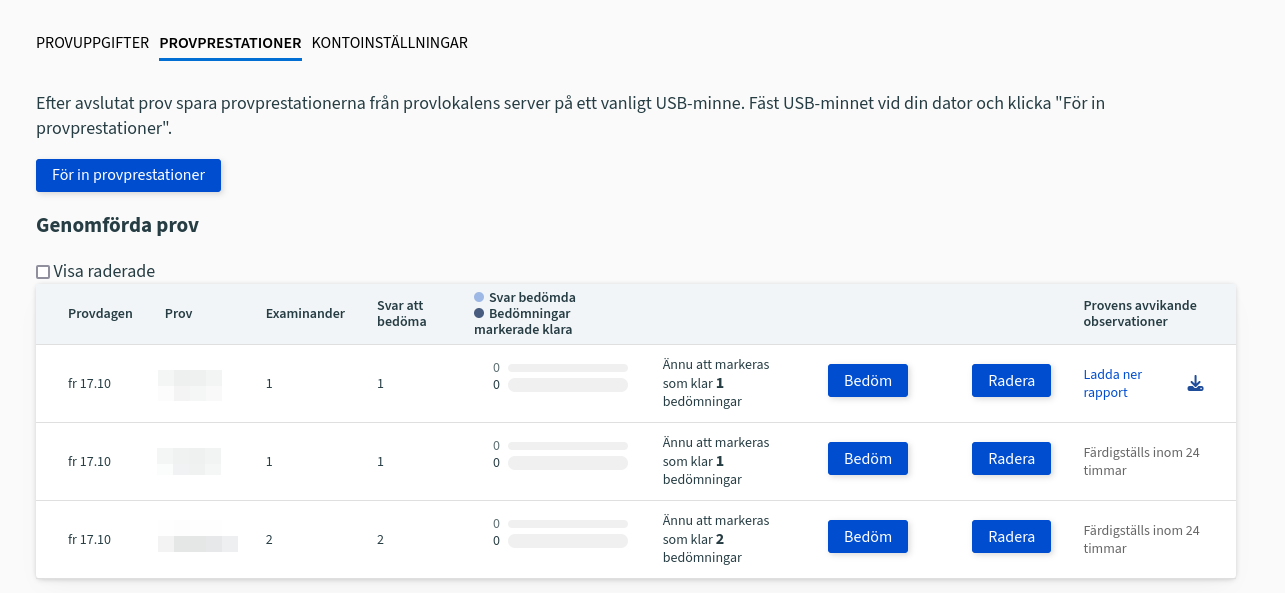Click Radera for the two-examinee exam
1285x593 pixels.
pos(1011,537)
